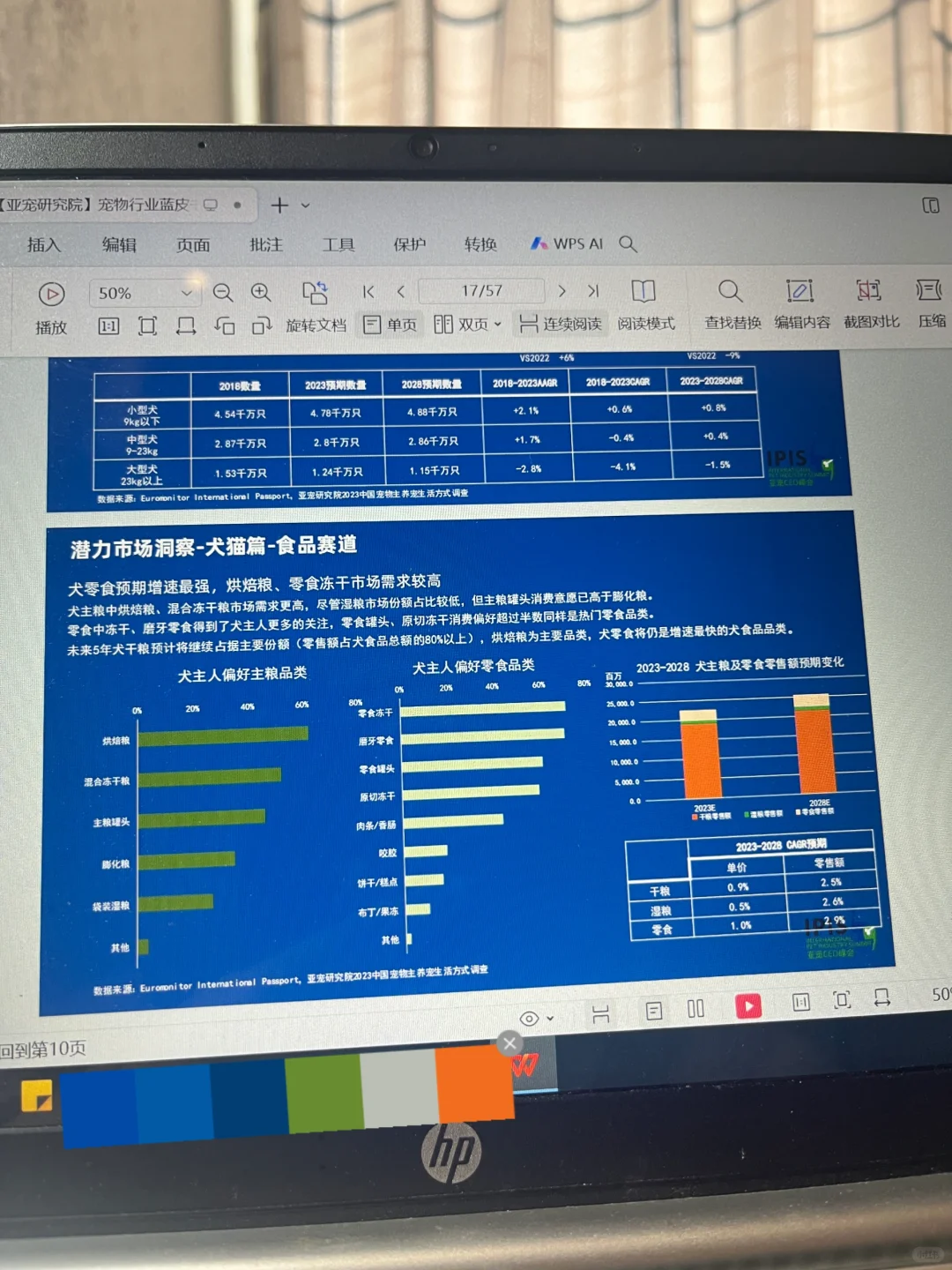Open the 工具 menu

click(x=339, y=244)
